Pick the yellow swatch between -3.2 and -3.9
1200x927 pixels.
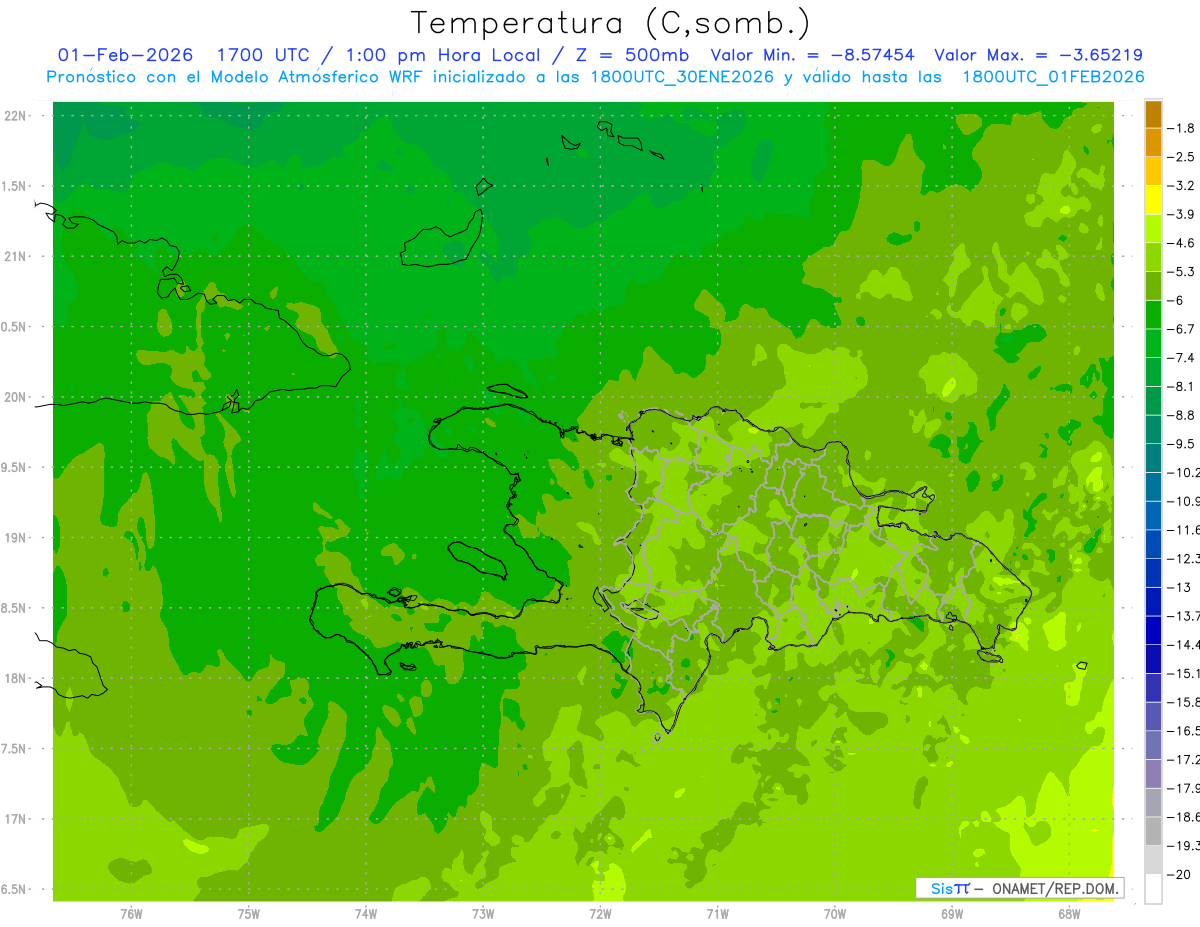[x=1153, y=200]
